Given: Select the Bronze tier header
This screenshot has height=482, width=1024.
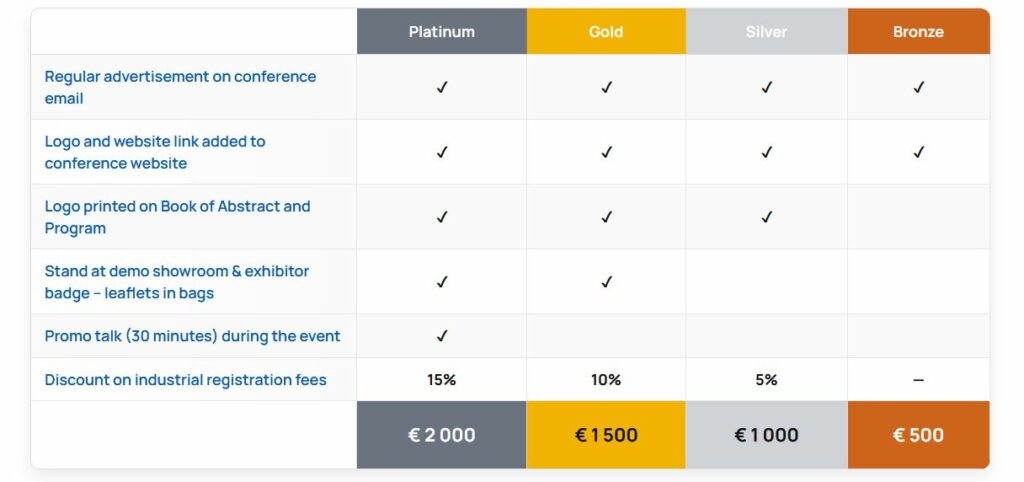Looking at the screenshot, I should pyautogui.click(x=918, y=32).
